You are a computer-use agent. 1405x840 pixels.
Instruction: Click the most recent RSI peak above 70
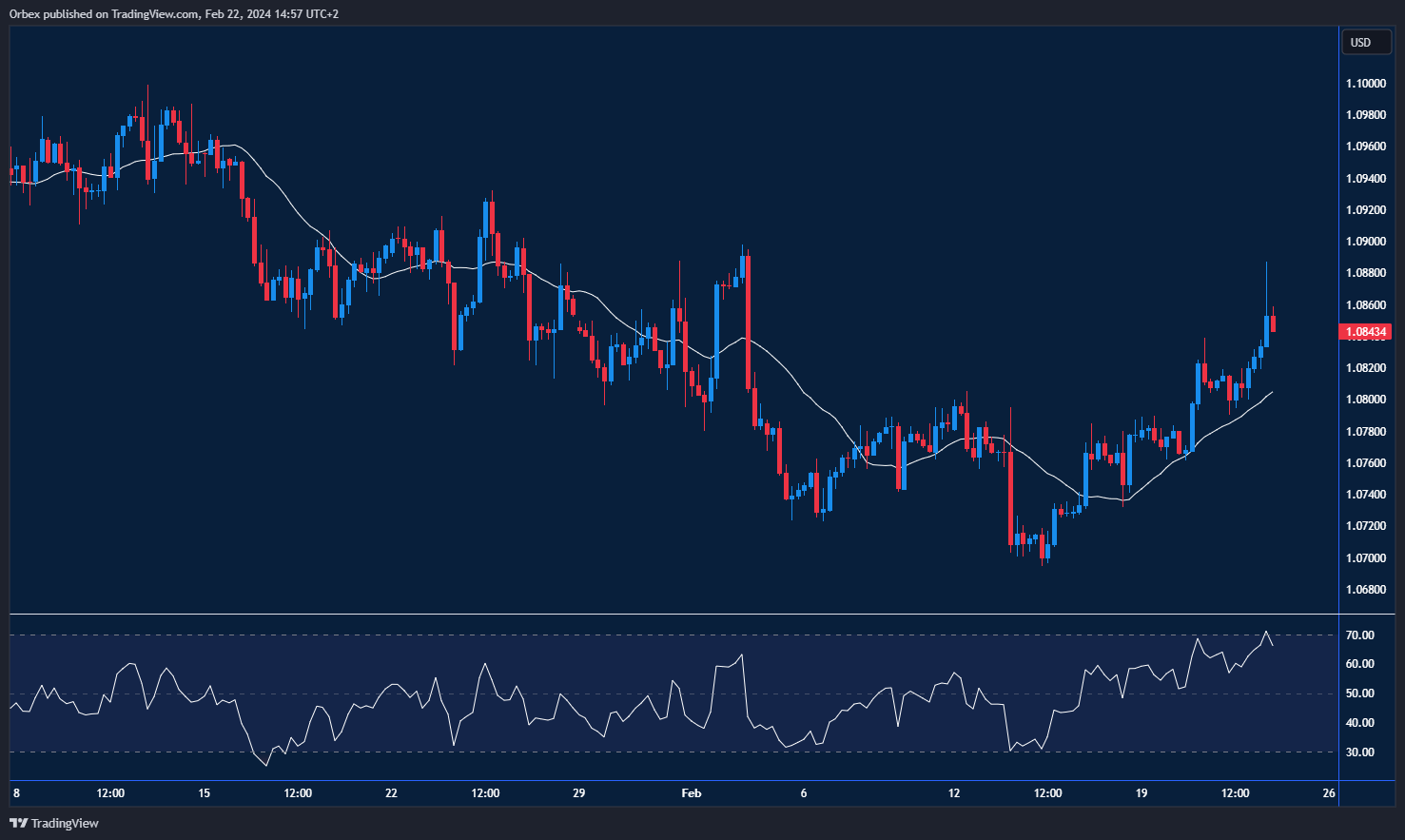click(1266, 632)
